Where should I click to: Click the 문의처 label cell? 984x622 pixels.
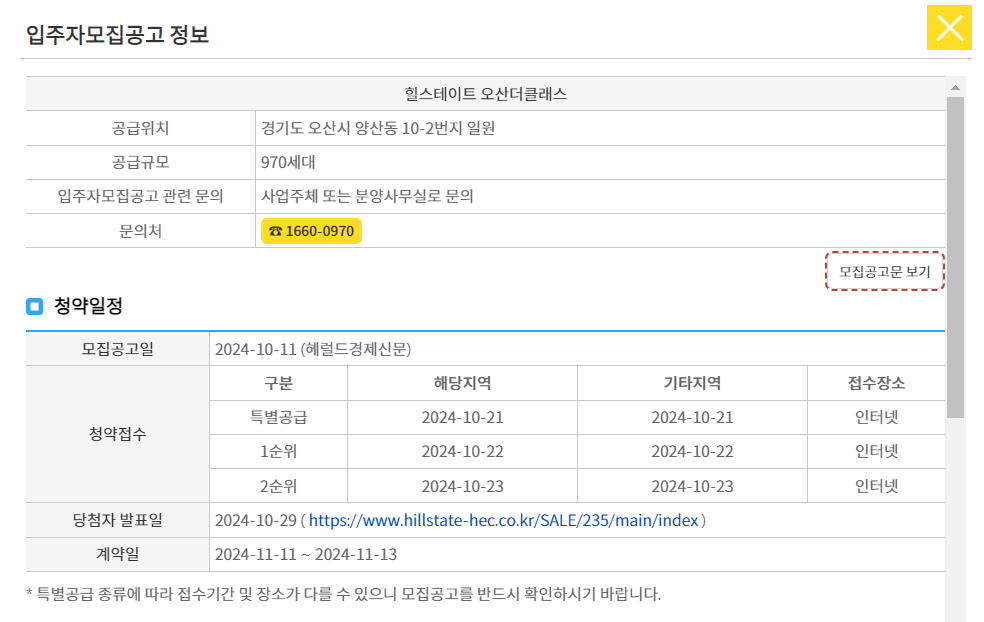pyautogui.click(x=141, y=231)
